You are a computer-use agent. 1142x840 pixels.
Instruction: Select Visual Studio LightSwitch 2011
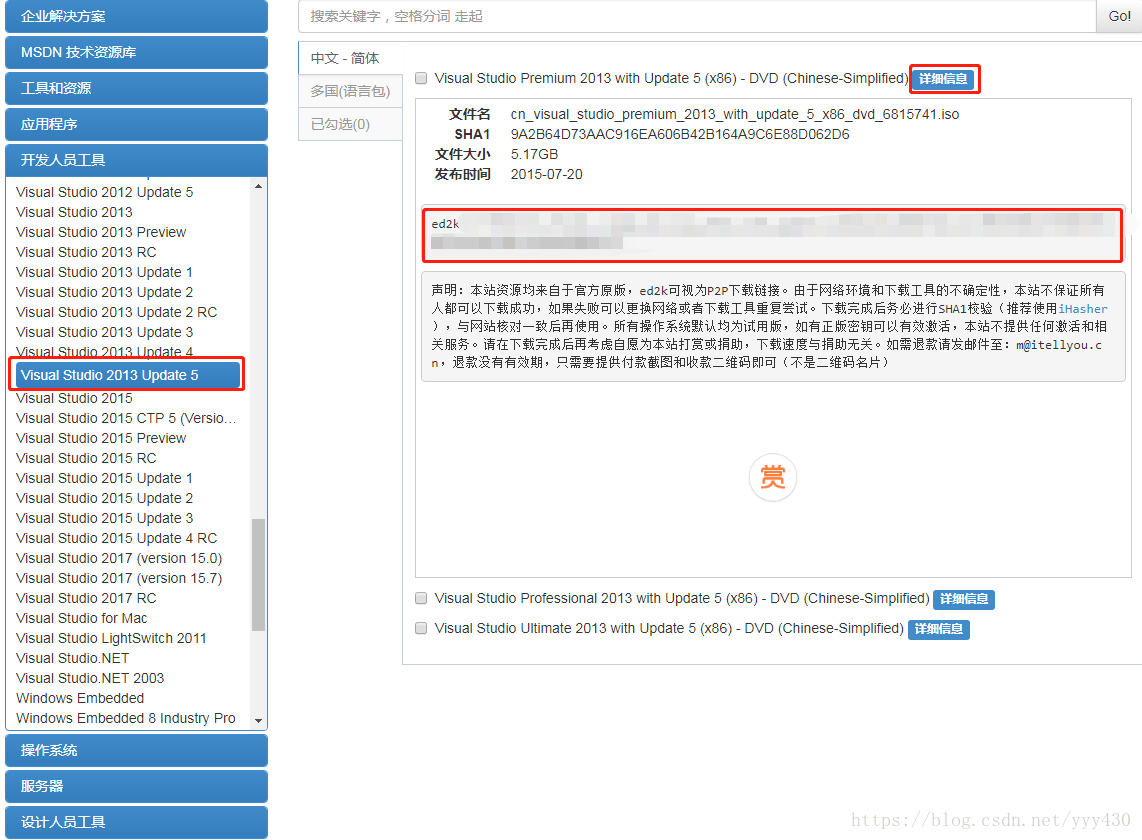pos(111,638)
